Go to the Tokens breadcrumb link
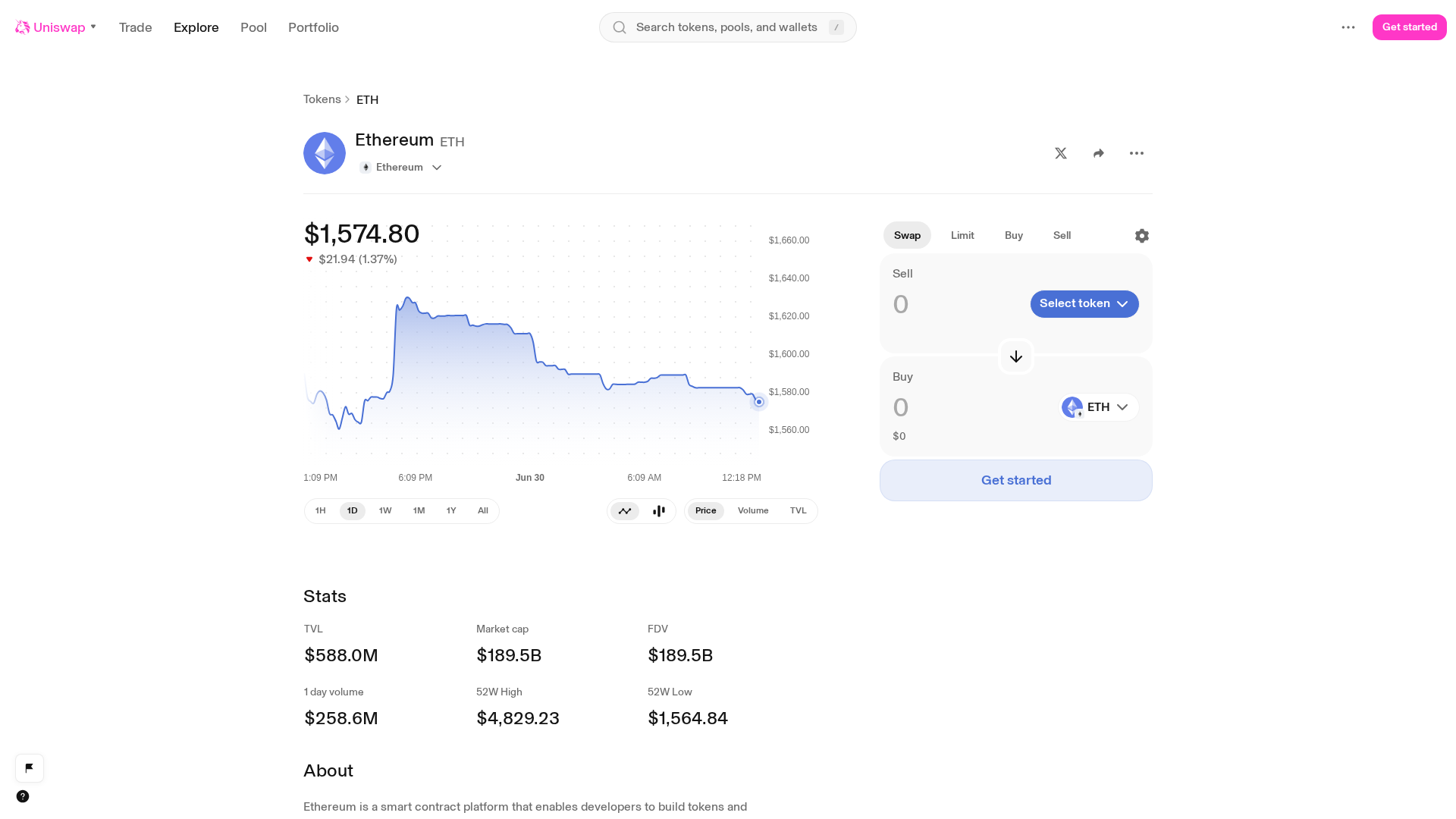 point(322,99)
